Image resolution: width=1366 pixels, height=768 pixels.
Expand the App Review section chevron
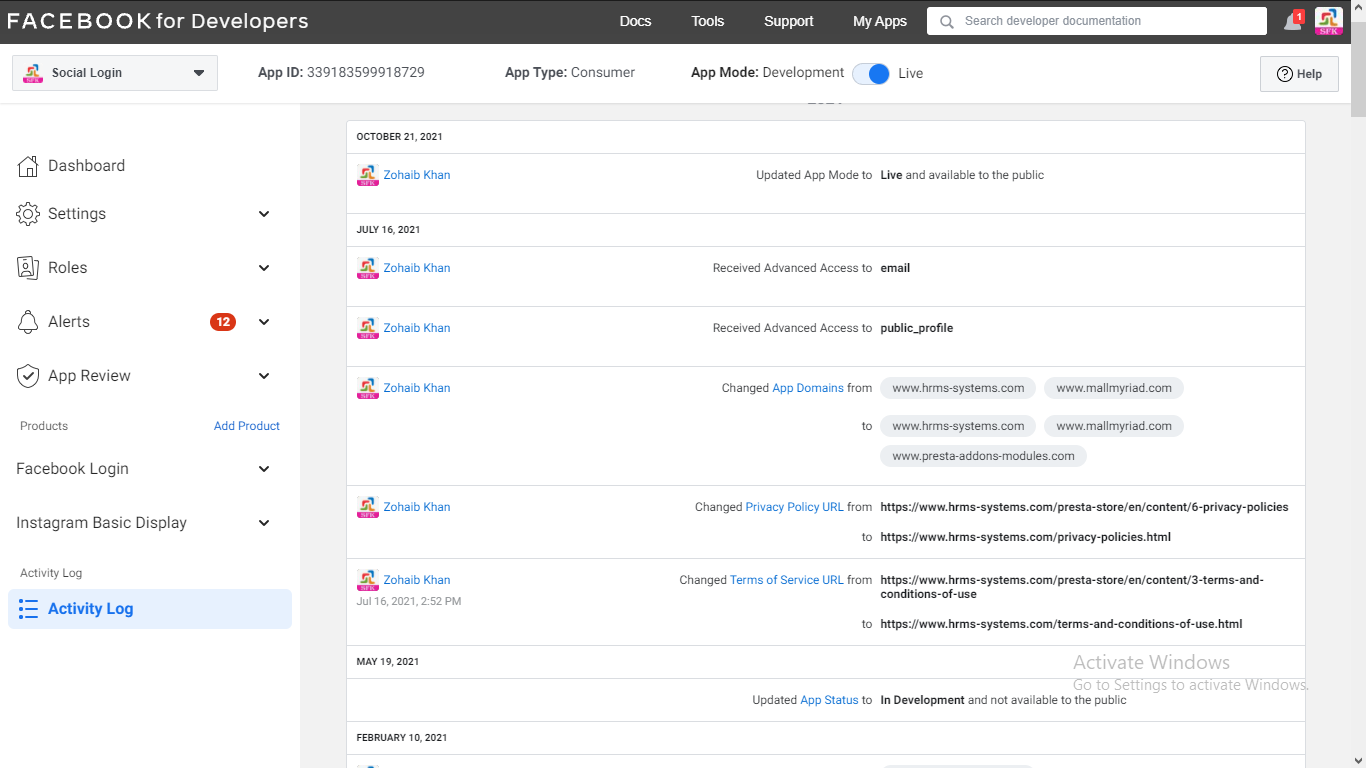click(x=264, y=376)
